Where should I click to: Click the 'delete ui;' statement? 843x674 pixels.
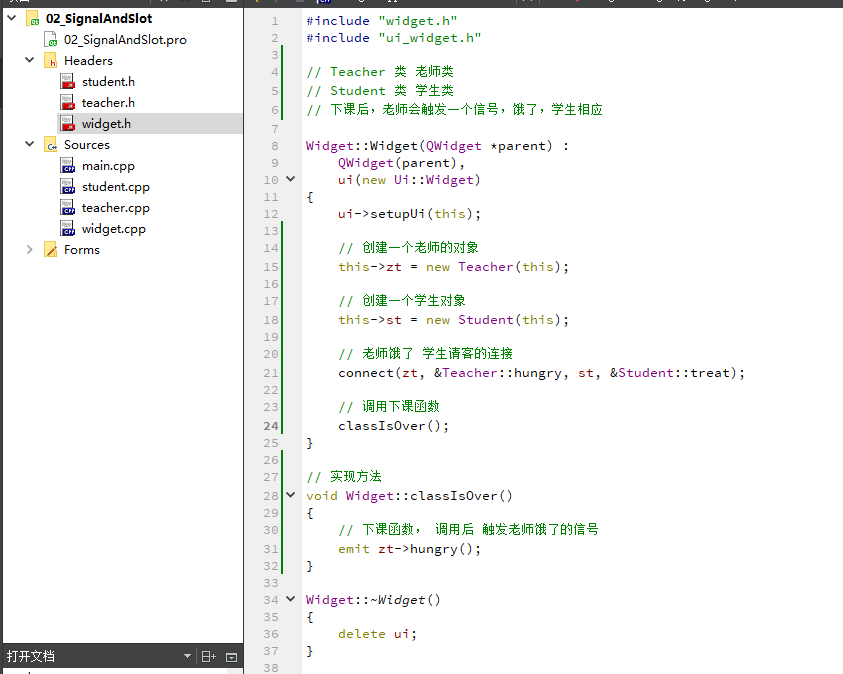(x=377, y=634)
